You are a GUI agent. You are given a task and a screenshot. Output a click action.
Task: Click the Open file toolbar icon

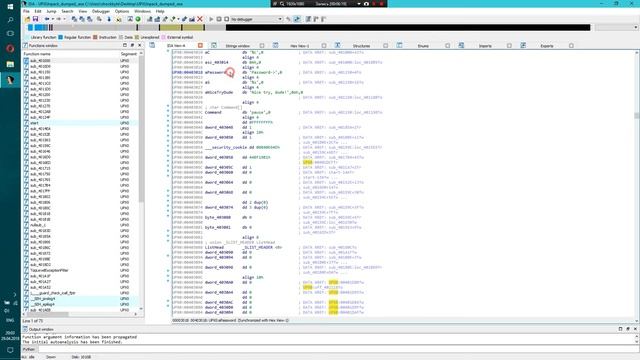pos(27,19)
